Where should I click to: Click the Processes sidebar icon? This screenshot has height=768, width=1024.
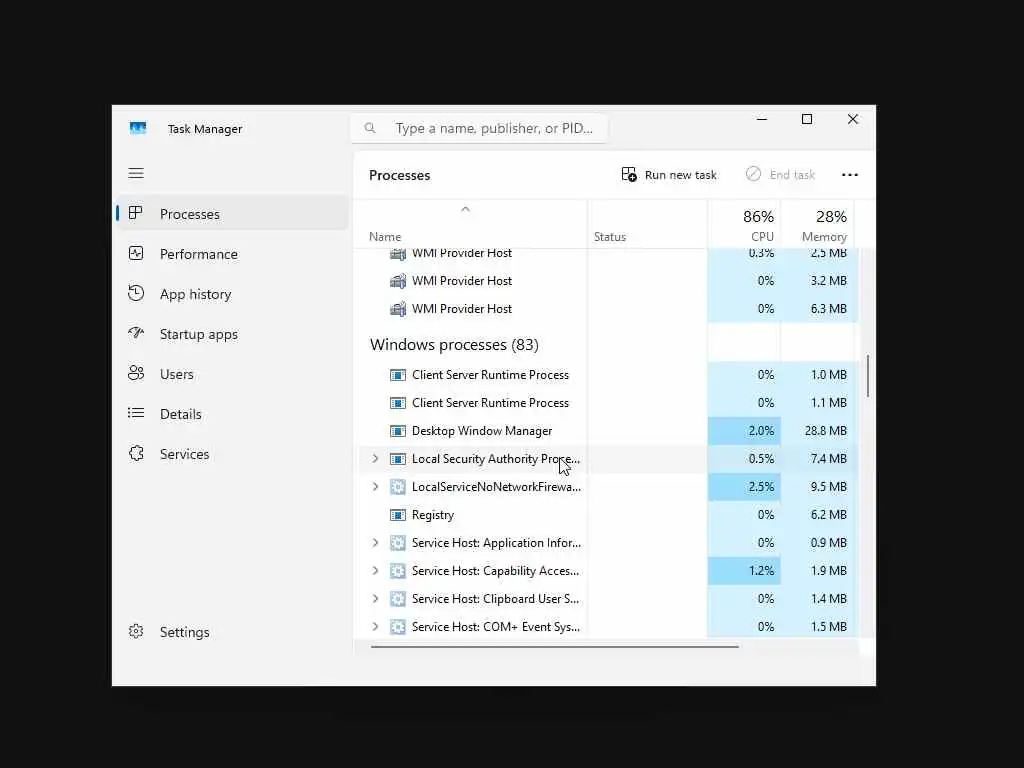pyautogui.click(x=136, y=214)
